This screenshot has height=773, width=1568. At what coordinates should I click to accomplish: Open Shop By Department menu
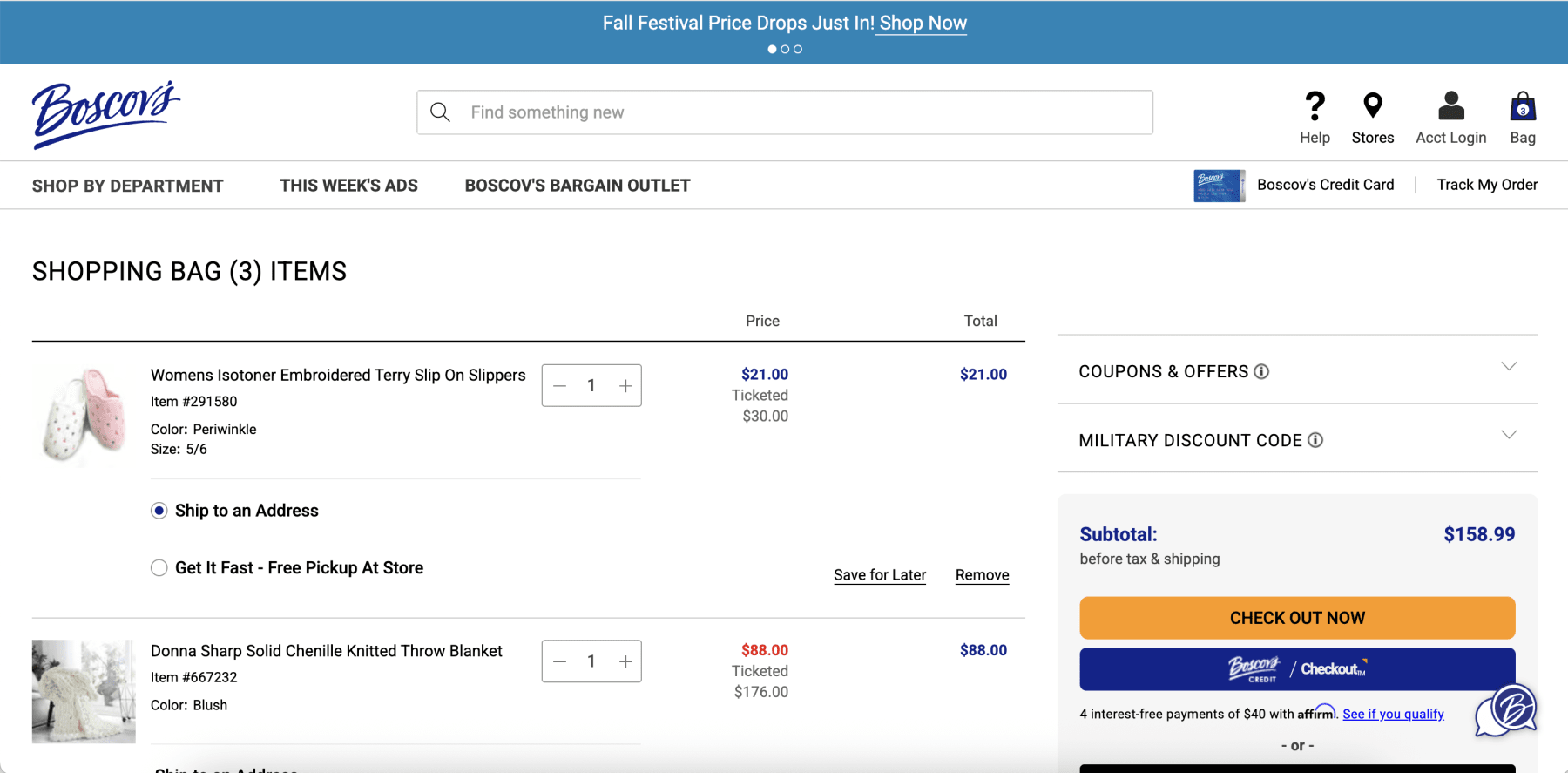pyautogui.click(x=128, y=186)
